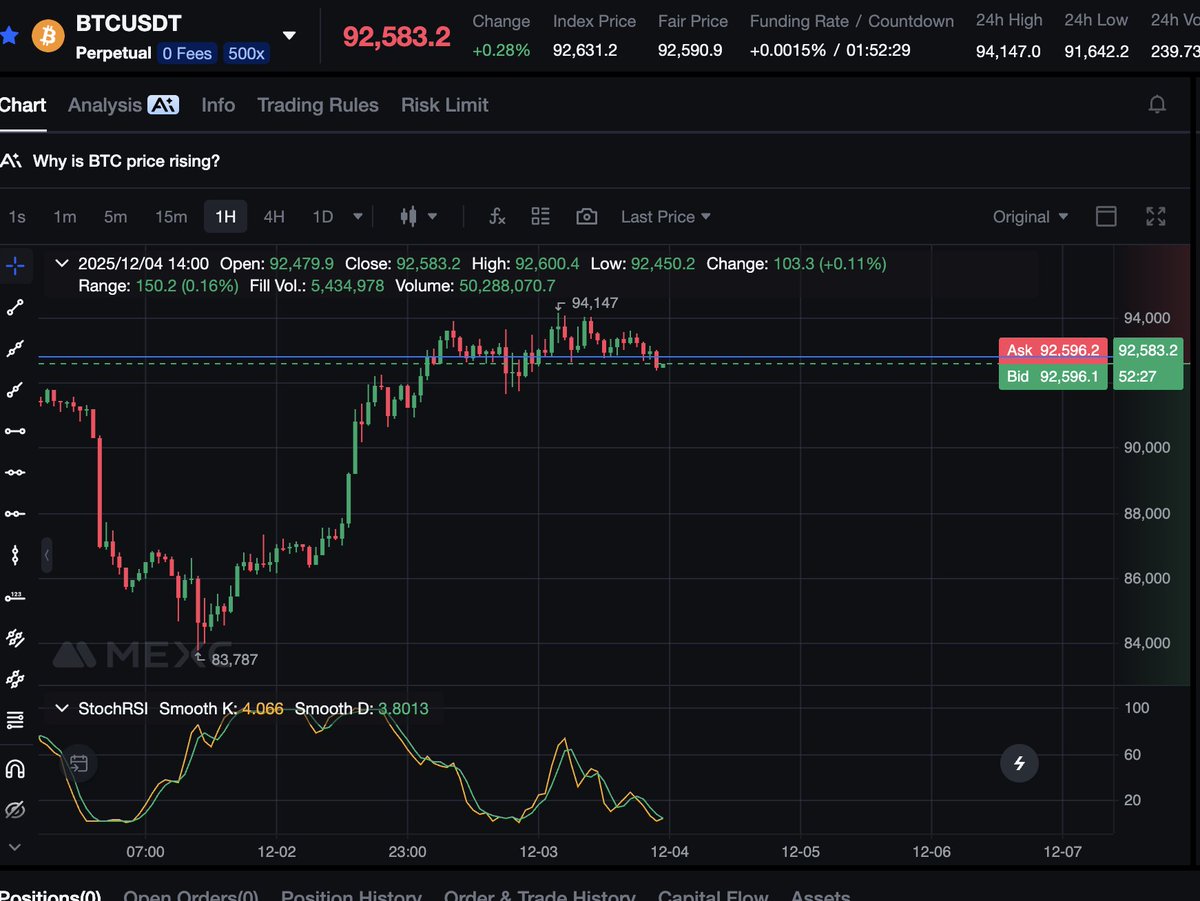Open the Position History tab
The height and width of the screenshot is (901, 1200).
[351, 896]
